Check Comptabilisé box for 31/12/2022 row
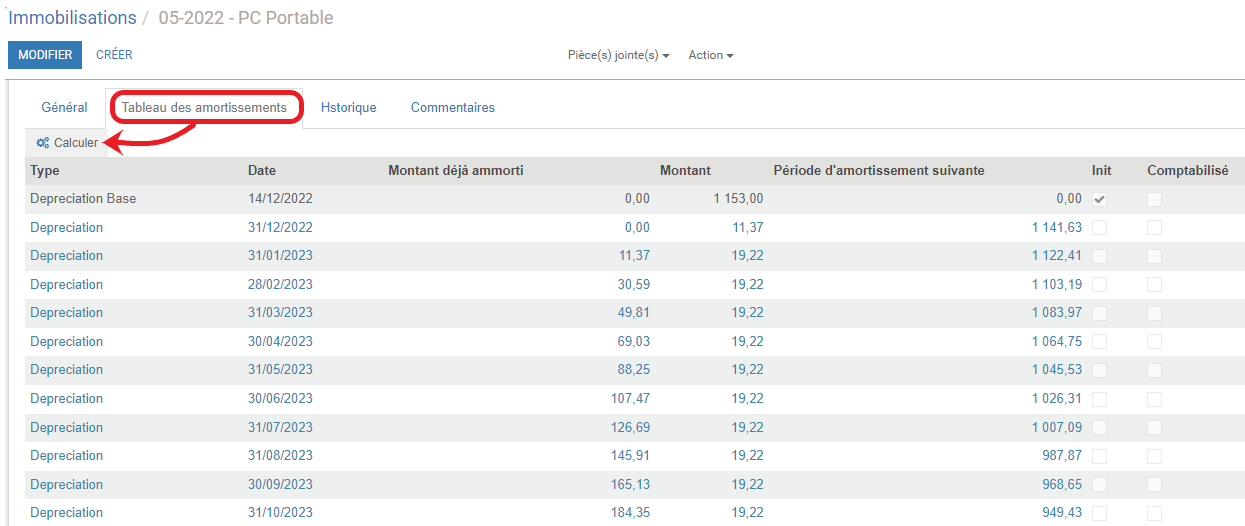The height and width of the screenshot is (526, 1245). [1155, 228]
